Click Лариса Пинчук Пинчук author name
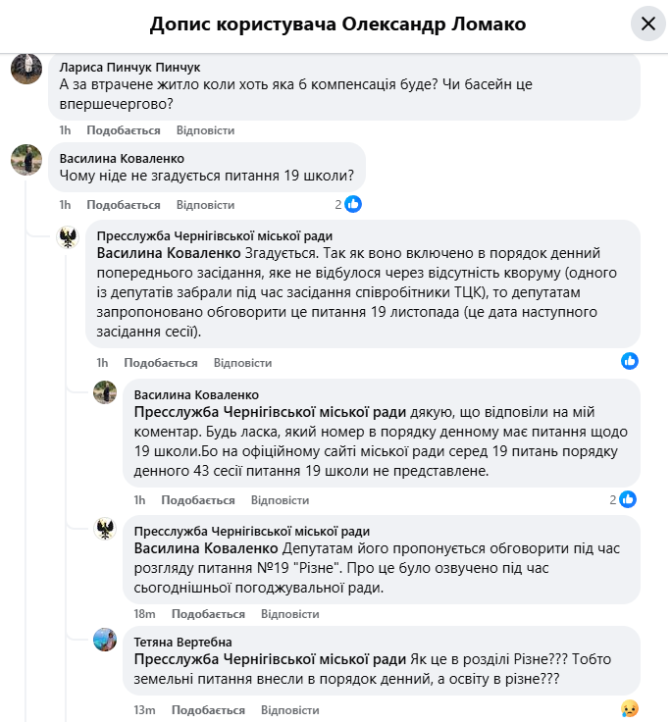The image size is (668, 722). 130,67
